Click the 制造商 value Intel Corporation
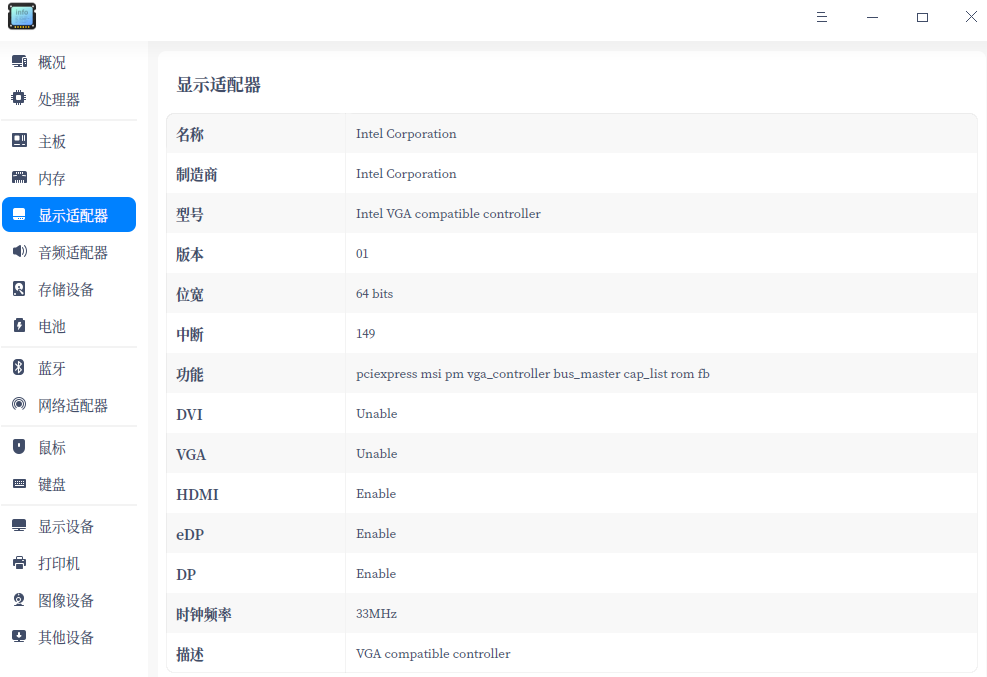Screen dimensions: 987x677 [406, 174]
